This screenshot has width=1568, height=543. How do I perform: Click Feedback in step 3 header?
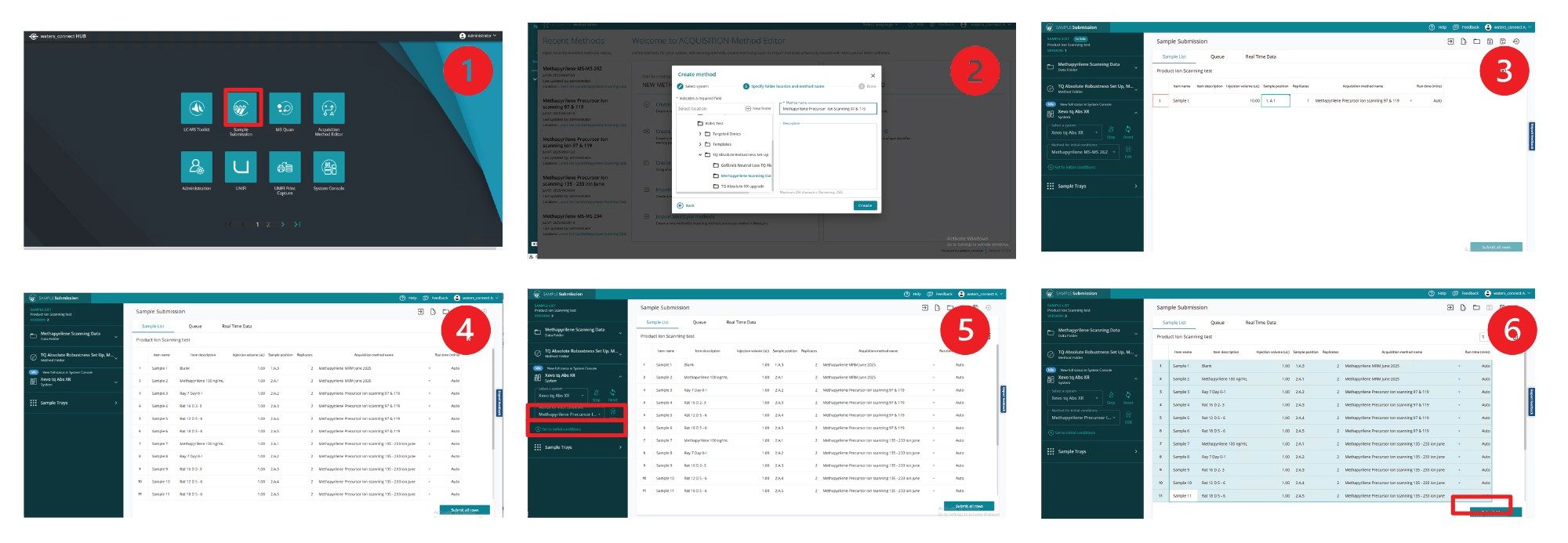coord(1466,27)
